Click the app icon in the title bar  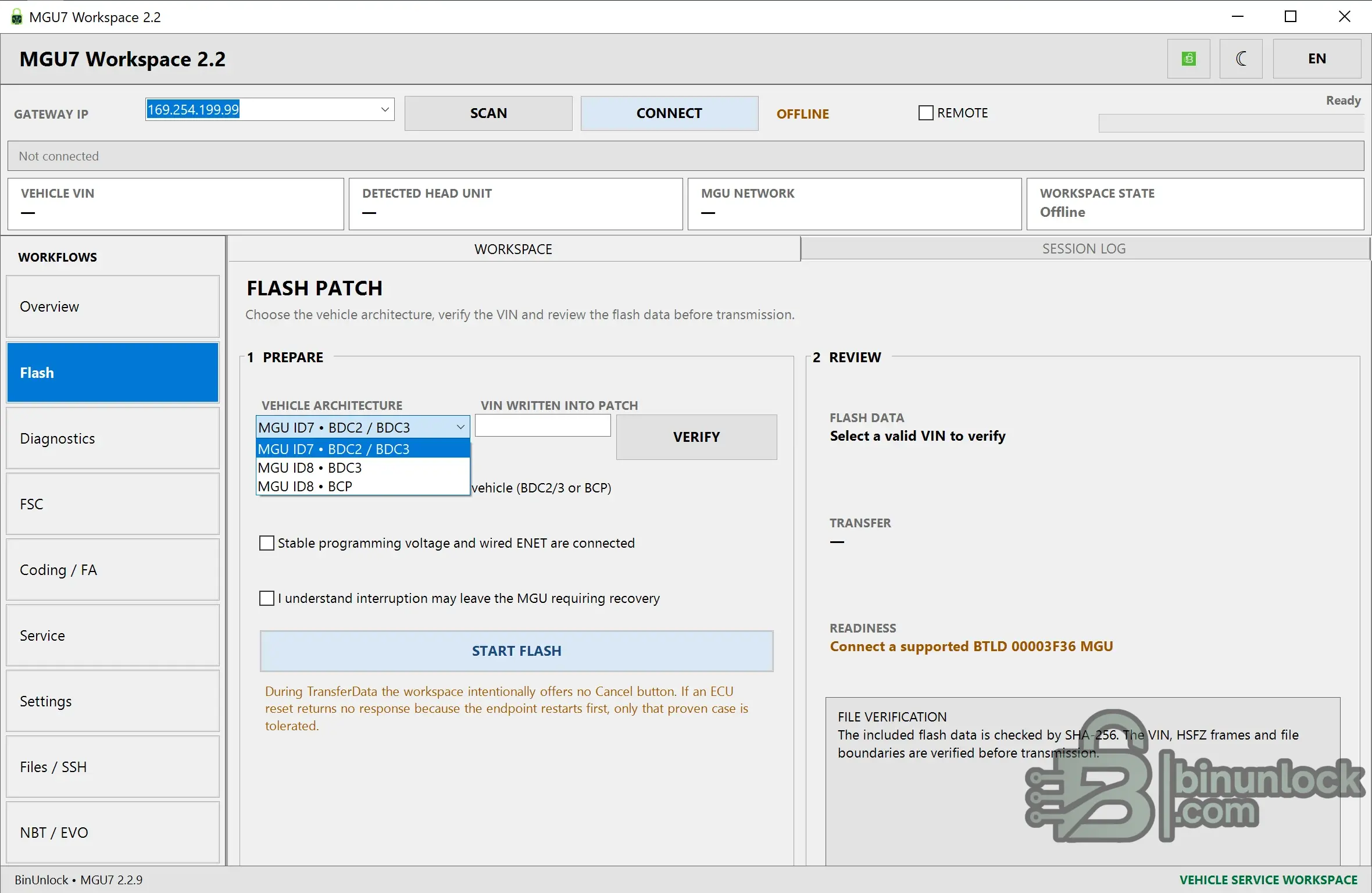coord(17,17)
